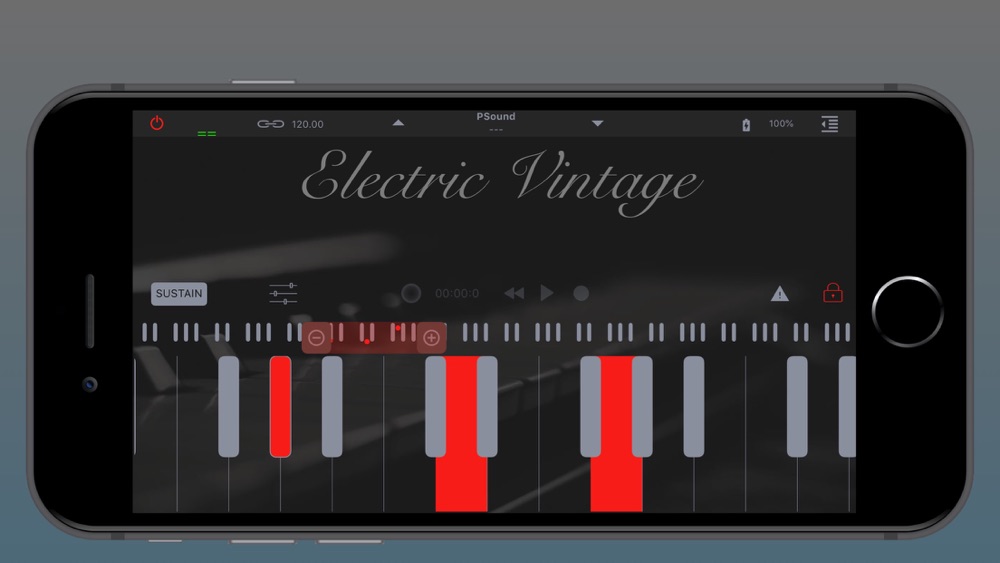Start recording with the circle button
This screenshot has height=563, width=1000.
581,293
